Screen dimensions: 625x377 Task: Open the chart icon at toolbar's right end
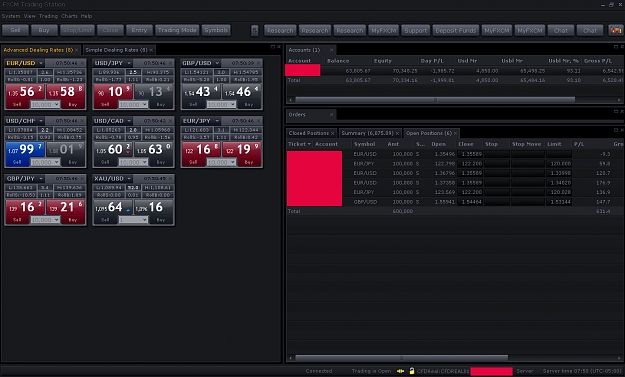click(x=615, y=30)
